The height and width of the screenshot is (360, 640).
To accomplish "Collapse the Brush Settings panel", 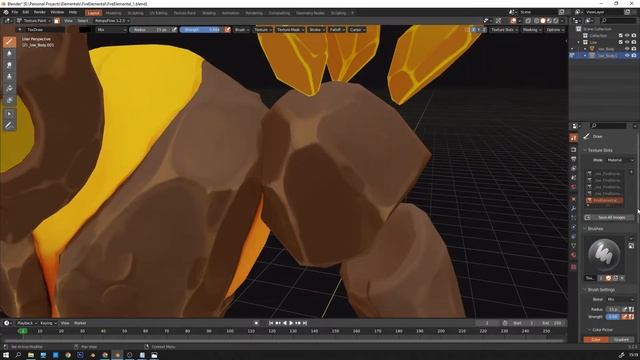I will [x=585, y=290].
